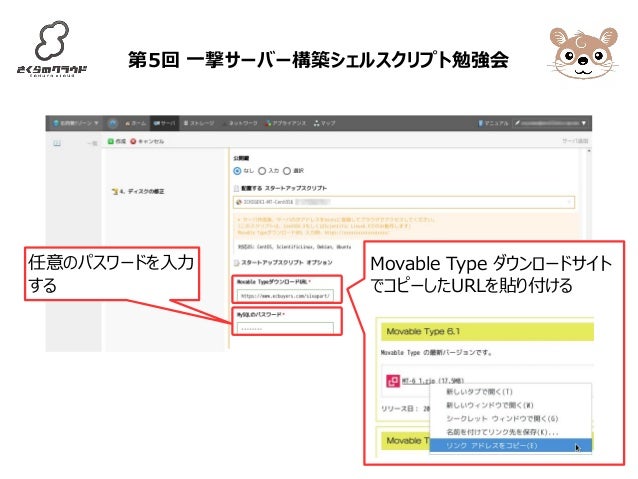Click the round blue icon beside the zone selector
Viewport: 638px width, 479px height.
click(113, 123)
